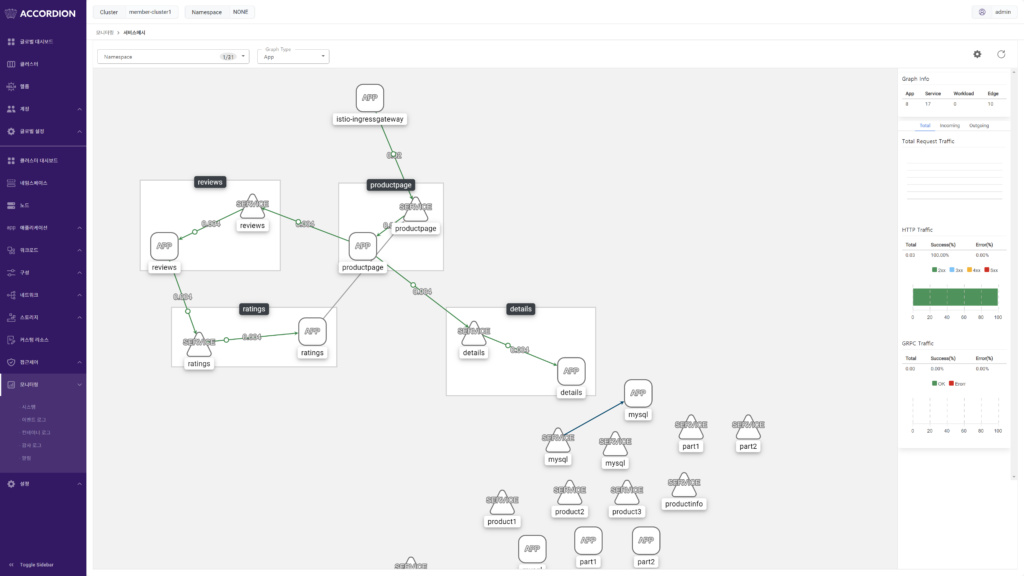Open 컨테이너 로그 submenu item

point(36,432)
